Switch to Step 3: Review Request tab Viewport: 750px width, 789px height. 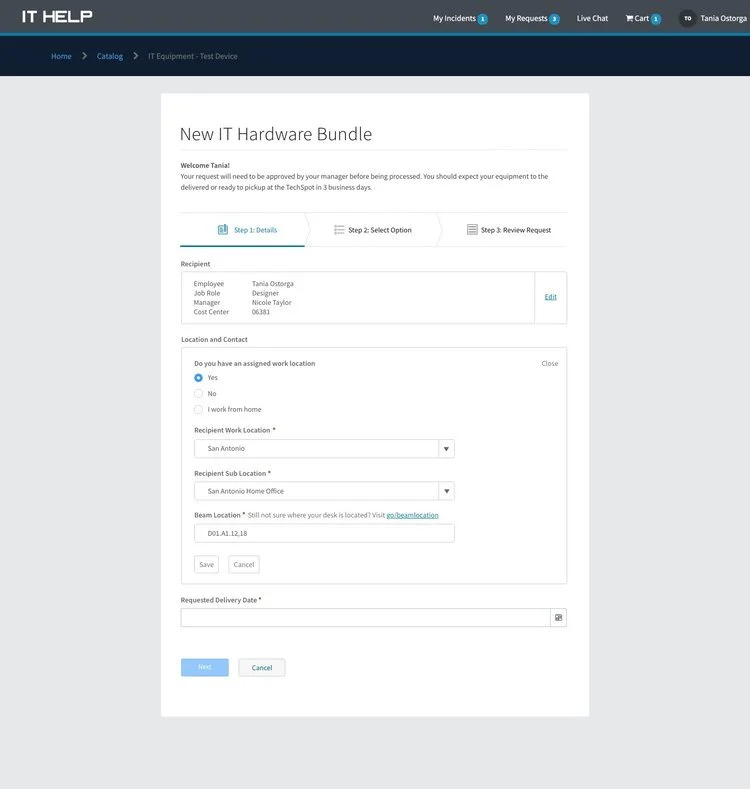pos(509,230)
